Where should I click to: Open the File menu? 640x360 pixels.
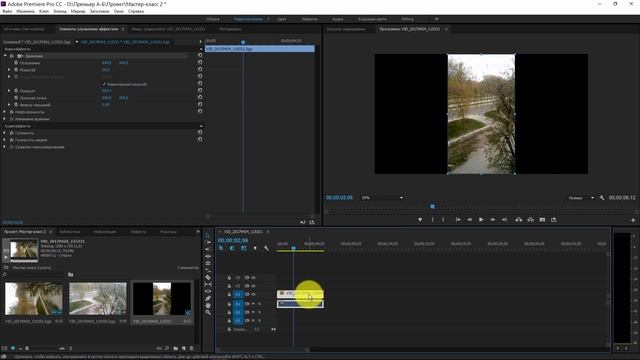coord(7,11)
